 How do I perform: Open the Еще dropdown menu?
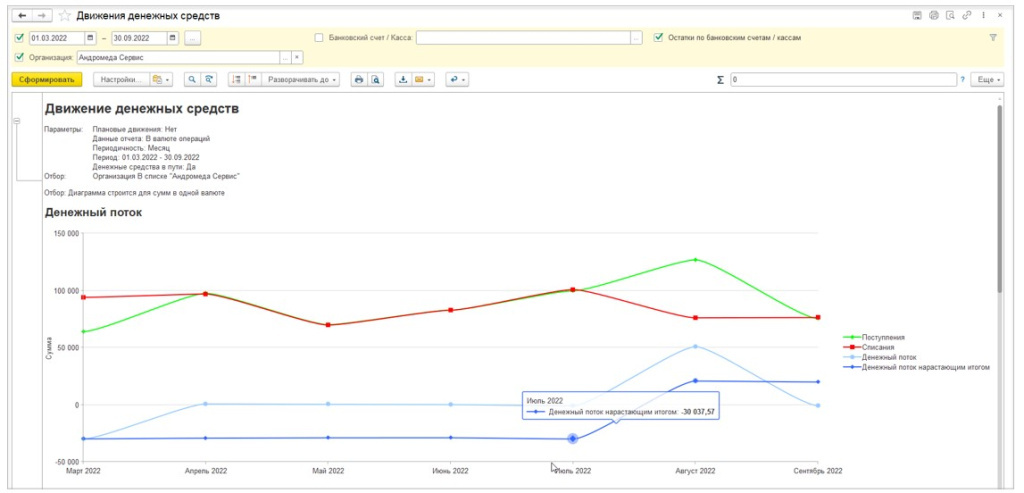click(988, 79)
